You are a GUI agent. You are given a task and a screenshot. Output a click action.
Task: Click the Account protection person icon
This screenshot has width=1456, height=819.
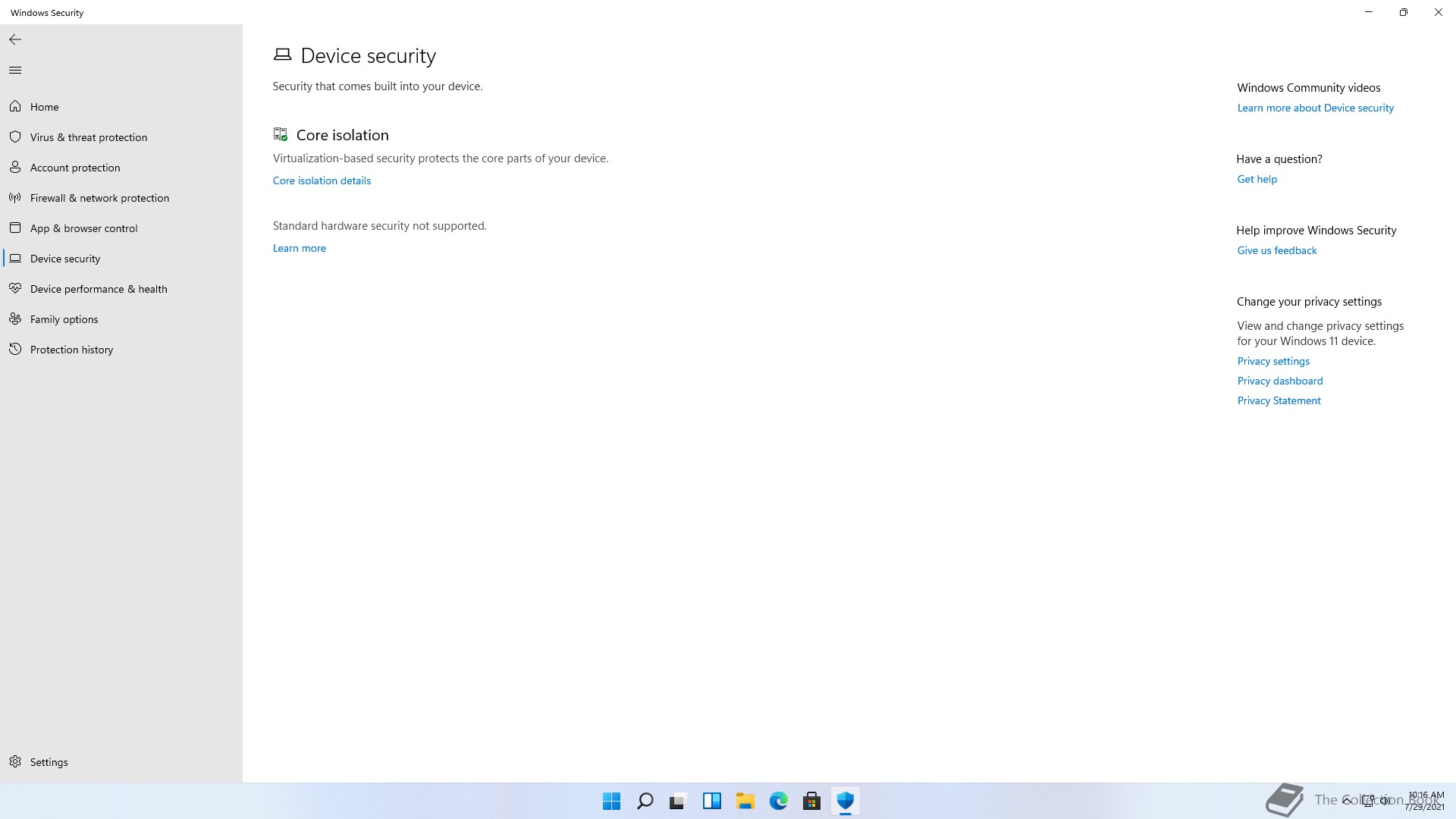[15, 168]
